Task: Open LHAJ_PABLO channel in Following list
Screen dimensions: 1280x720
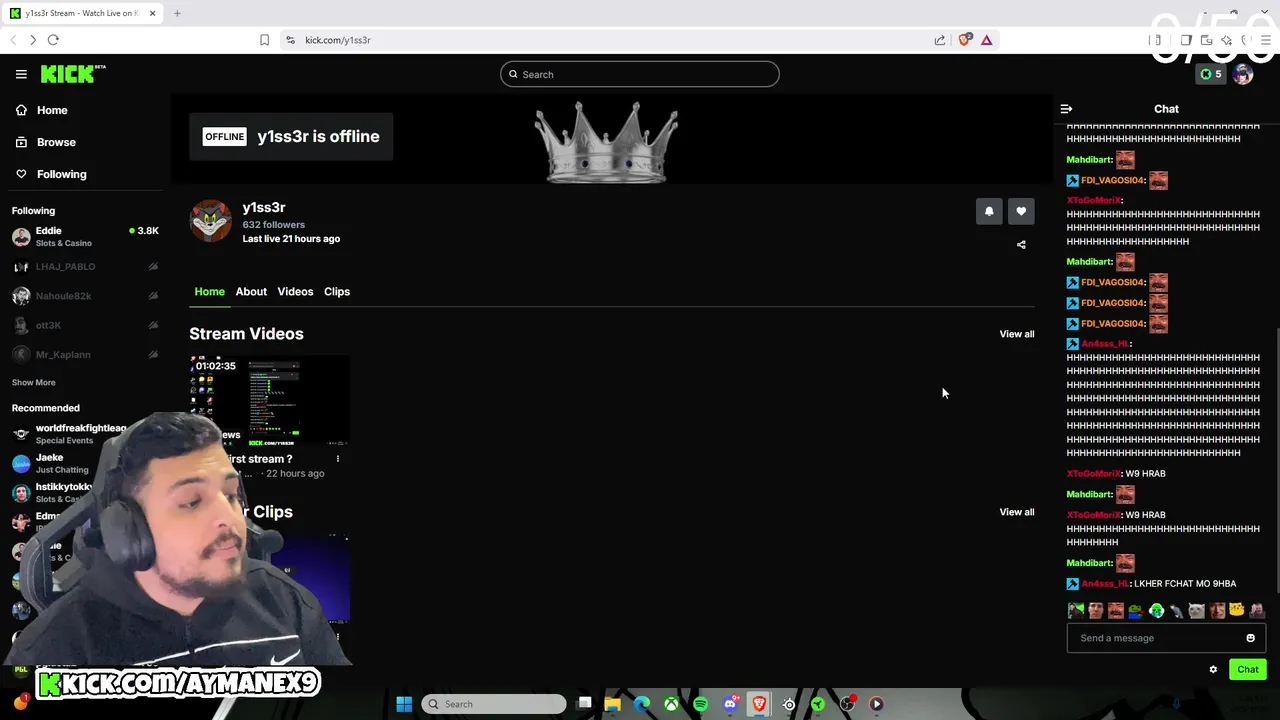Action: pos(85,267)
